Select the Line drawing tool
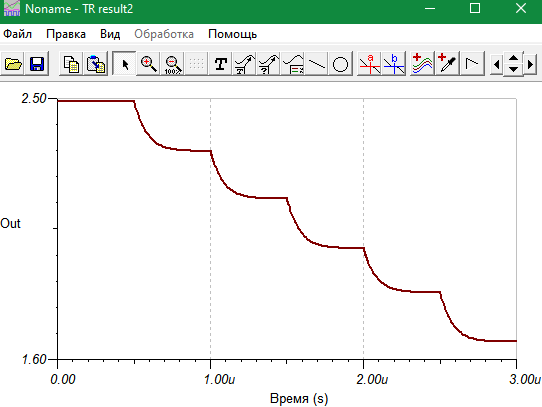The height and width of the screenshot is (407, 542). point(317,64)
